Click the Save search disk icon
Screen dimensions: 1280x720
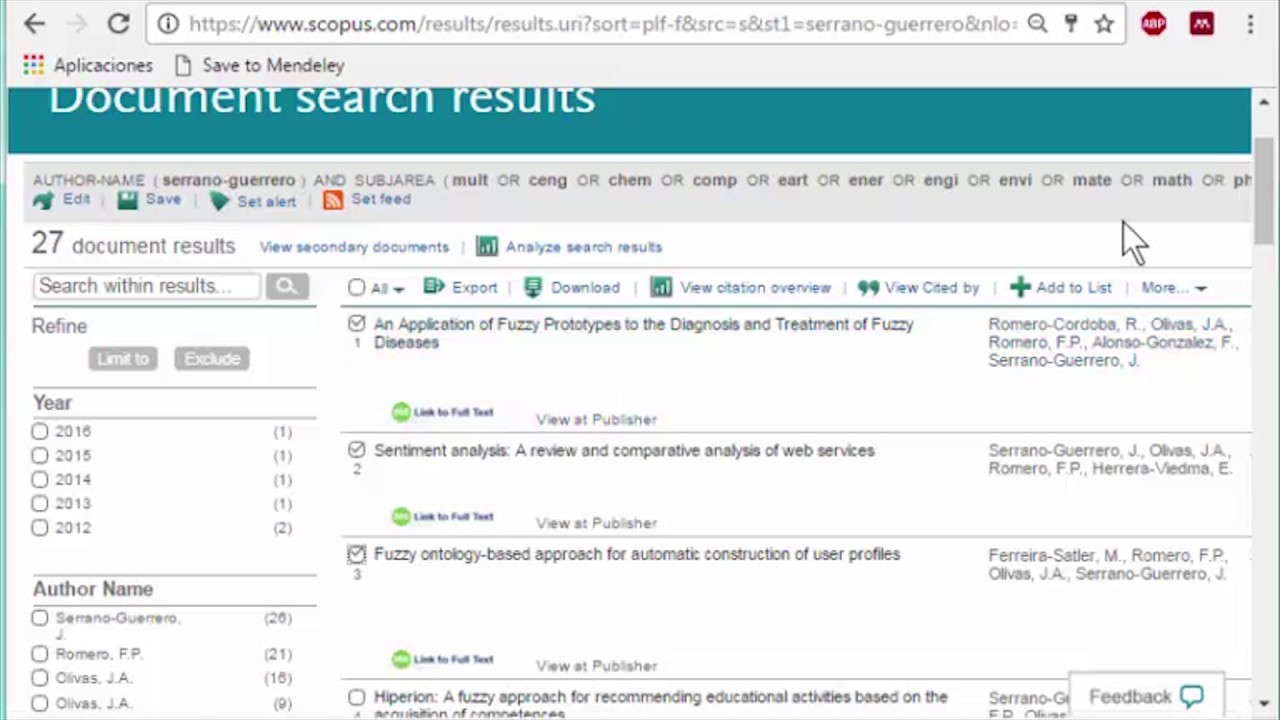coord(127,200)
